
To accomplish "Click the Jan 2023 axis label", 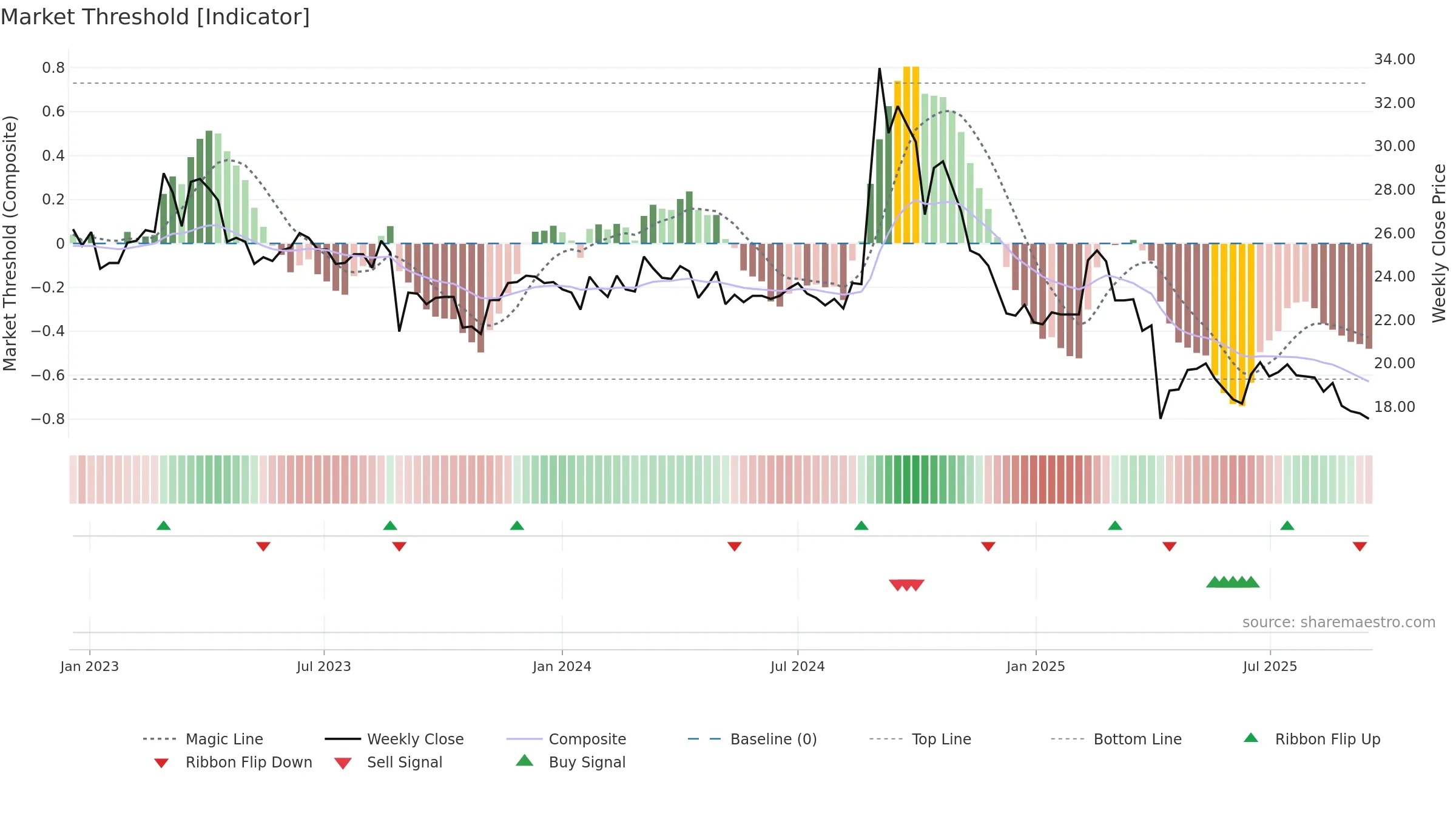I will [90, 666].
